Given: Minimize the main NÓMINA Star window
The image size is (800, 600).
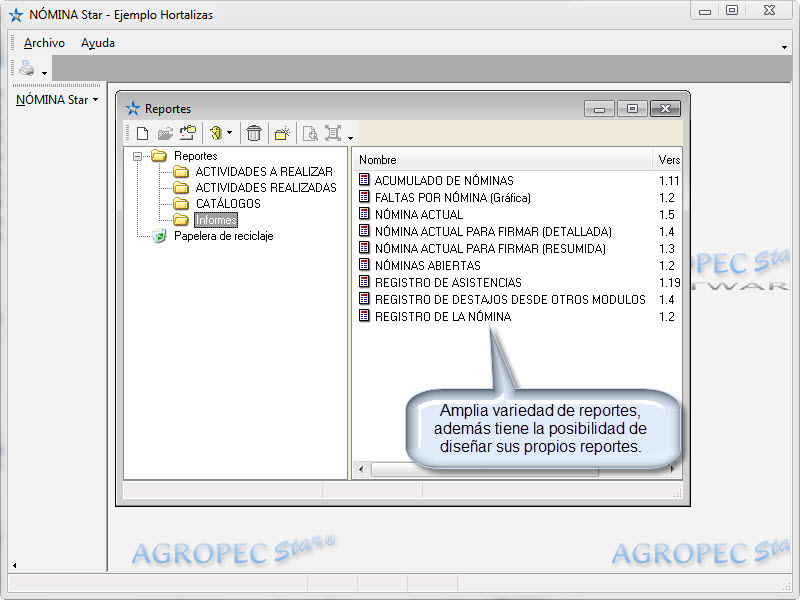Looking at the screenshot, I should (x=705, y=11).
